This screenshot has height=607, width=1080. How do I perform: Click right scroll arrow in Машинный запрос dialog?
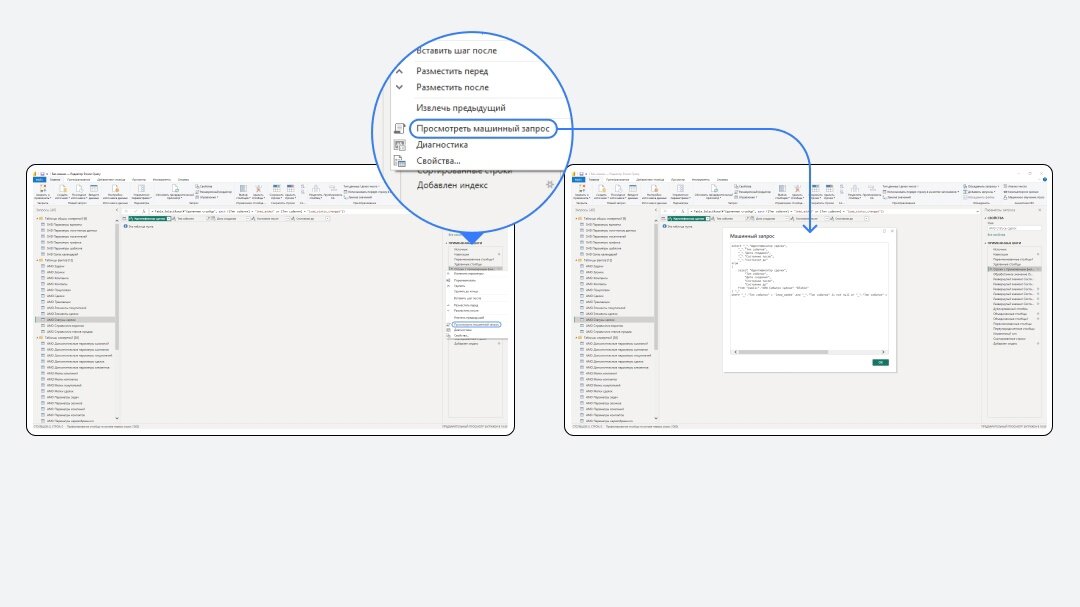[884, 352]
